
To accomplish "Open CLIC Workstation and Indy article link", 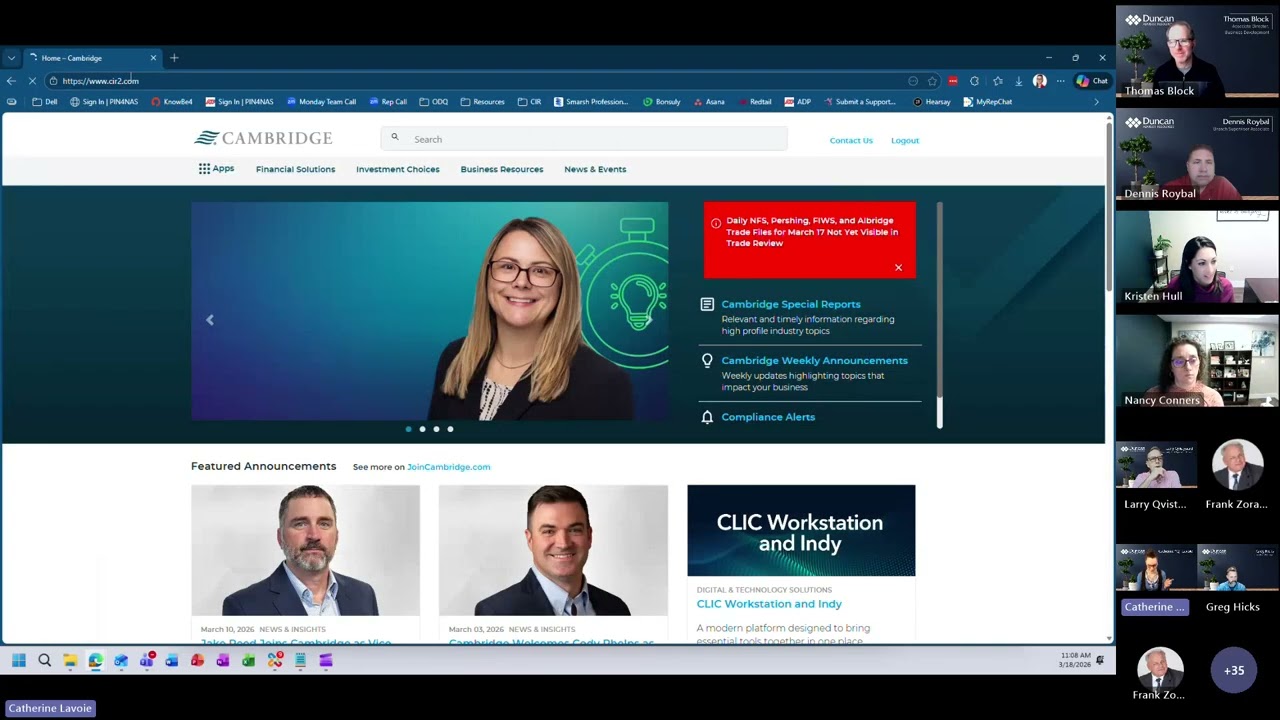I will (769, 604).
